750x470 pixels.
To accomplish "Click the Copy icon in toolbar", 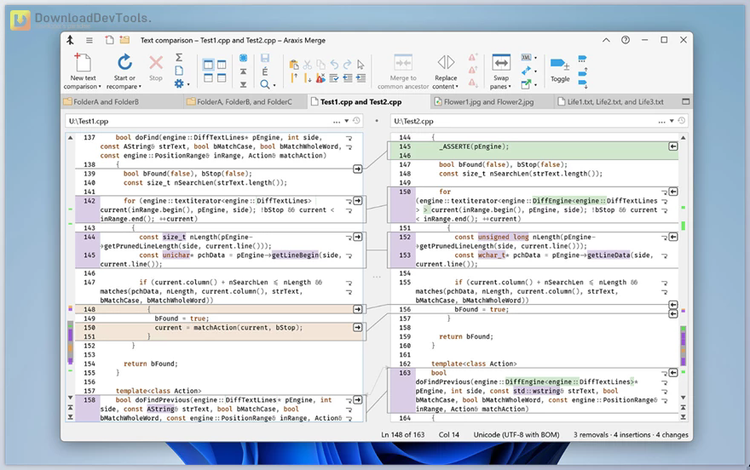I will pos(320,65).
